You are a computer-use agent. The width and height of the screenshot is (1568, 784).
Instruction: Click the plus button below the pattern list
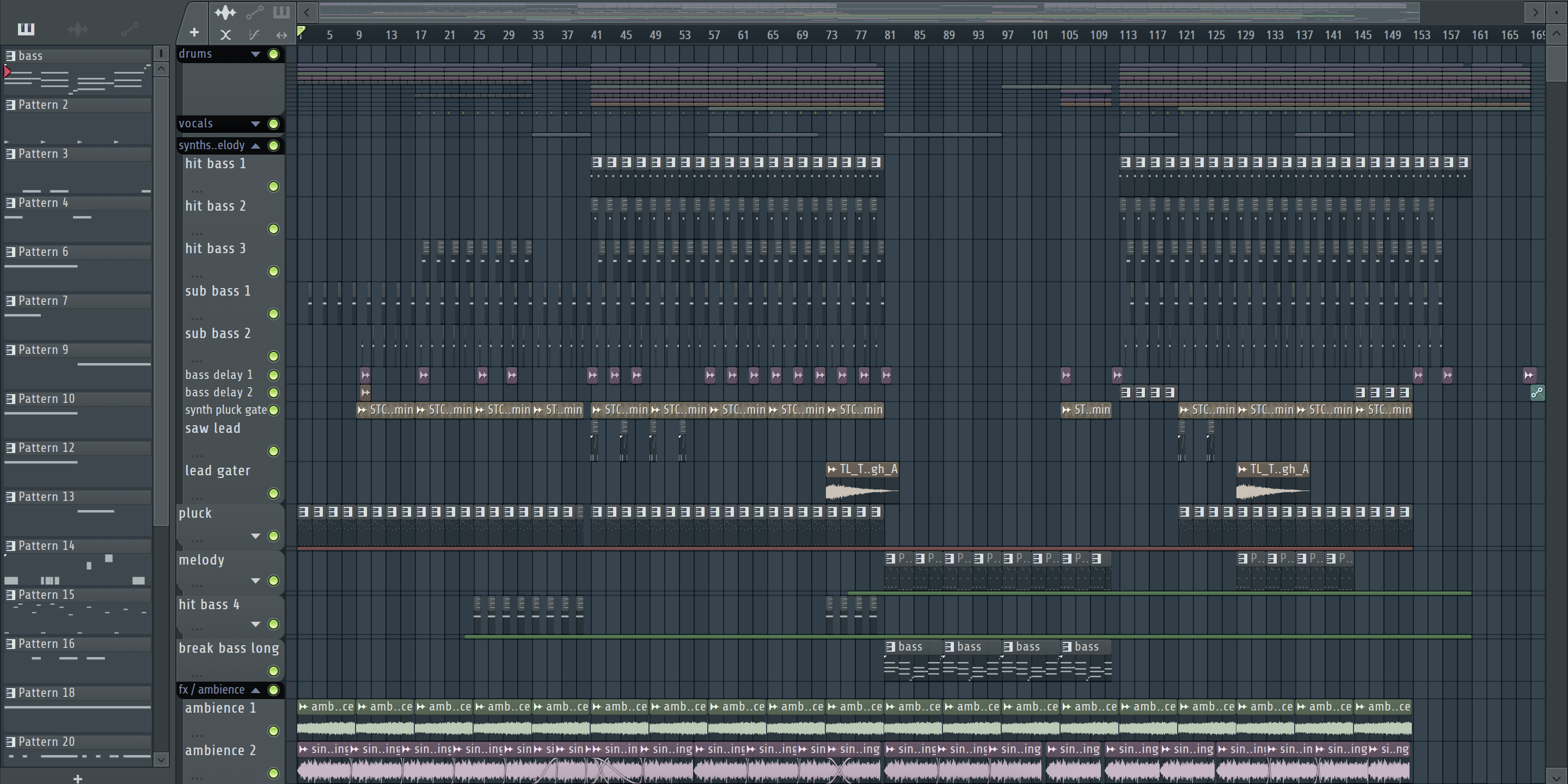[x=77, y=778]
